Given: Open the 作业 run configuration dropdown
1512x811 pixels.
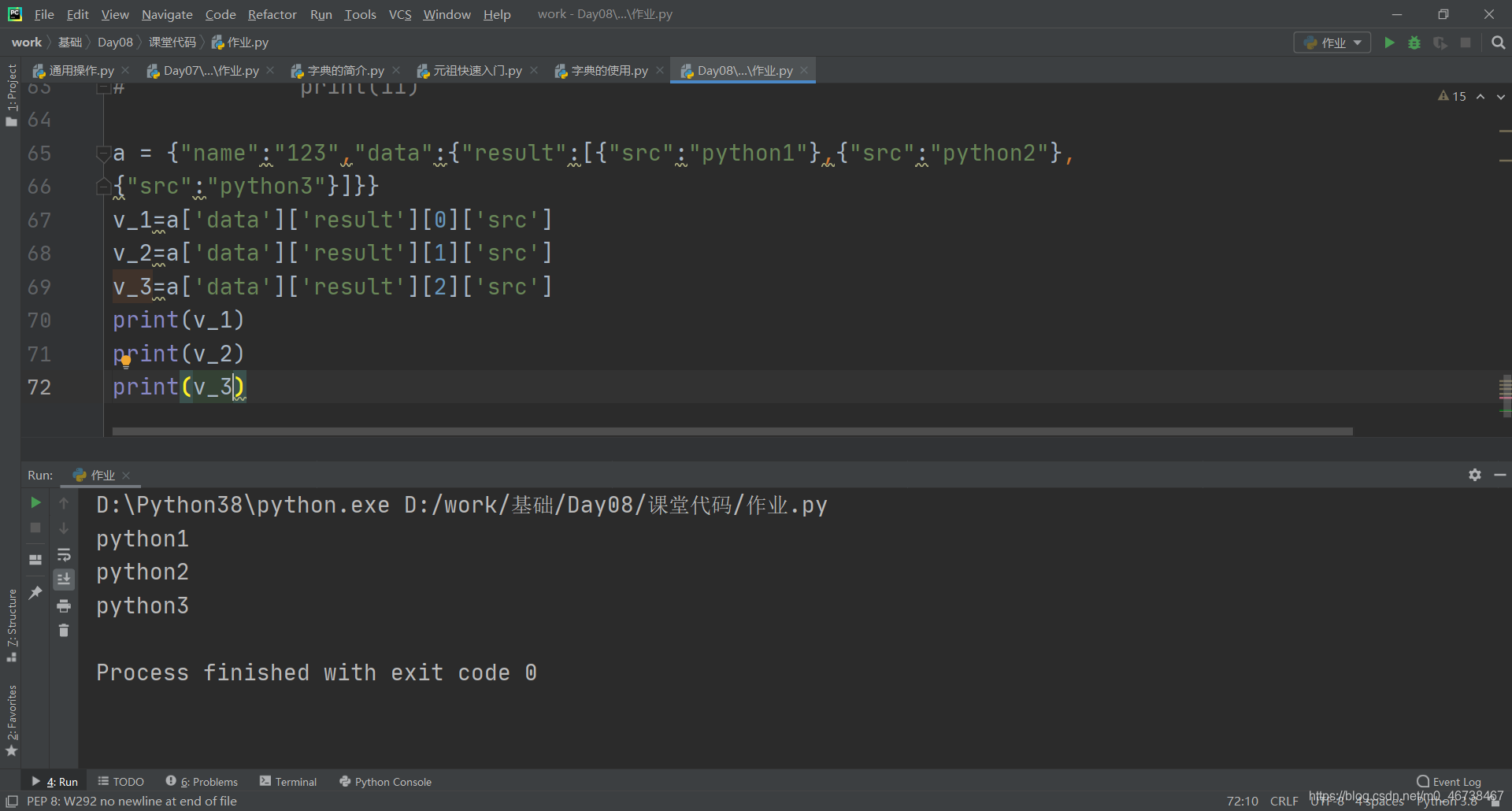Looking at the screenshot, I should 1332,43.
